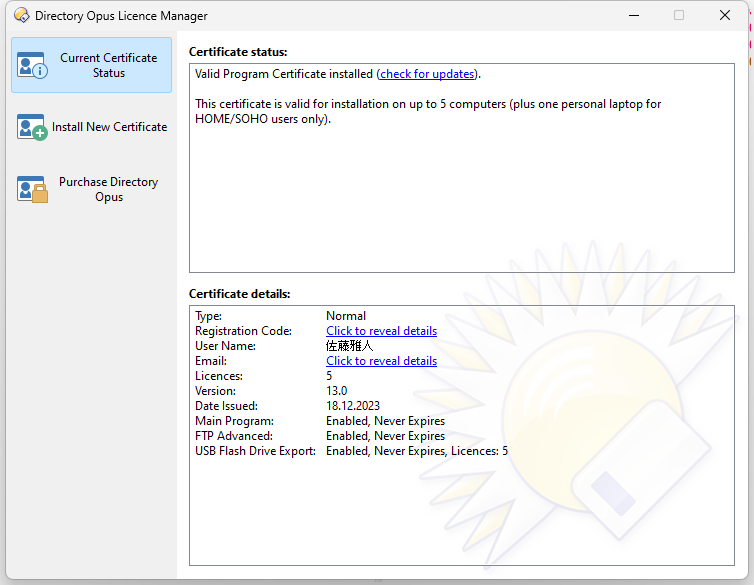Click the Current Certificate Status icon
Viewport: 754px width, 585px height.
point(32,65)
